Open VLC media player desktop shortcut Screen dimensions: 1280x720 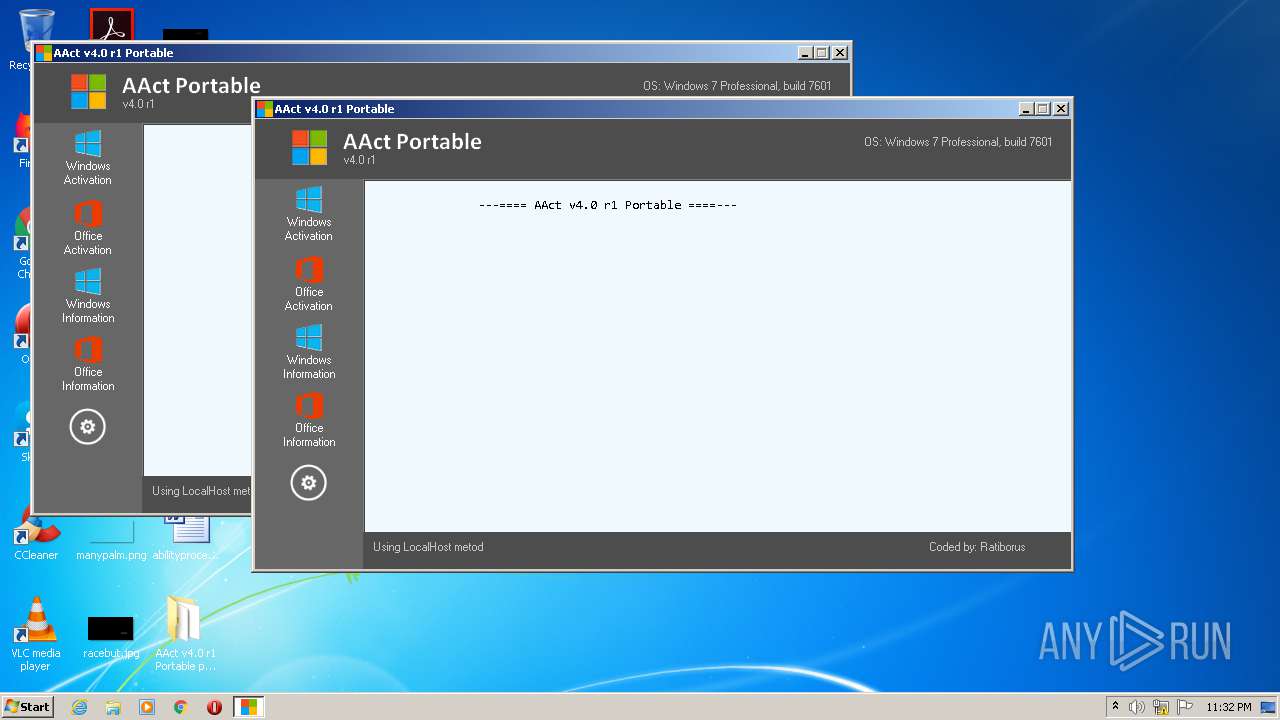click(x=36, y=634)
